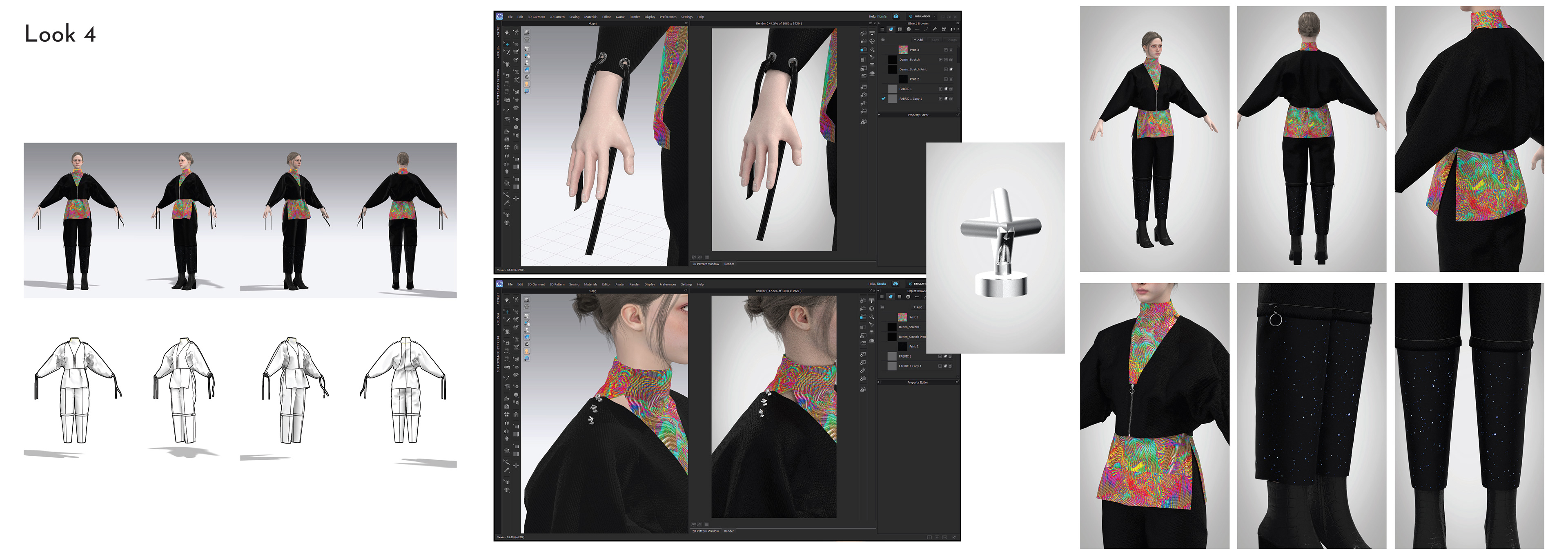Open Materials menu in upper CLO window

591,17
